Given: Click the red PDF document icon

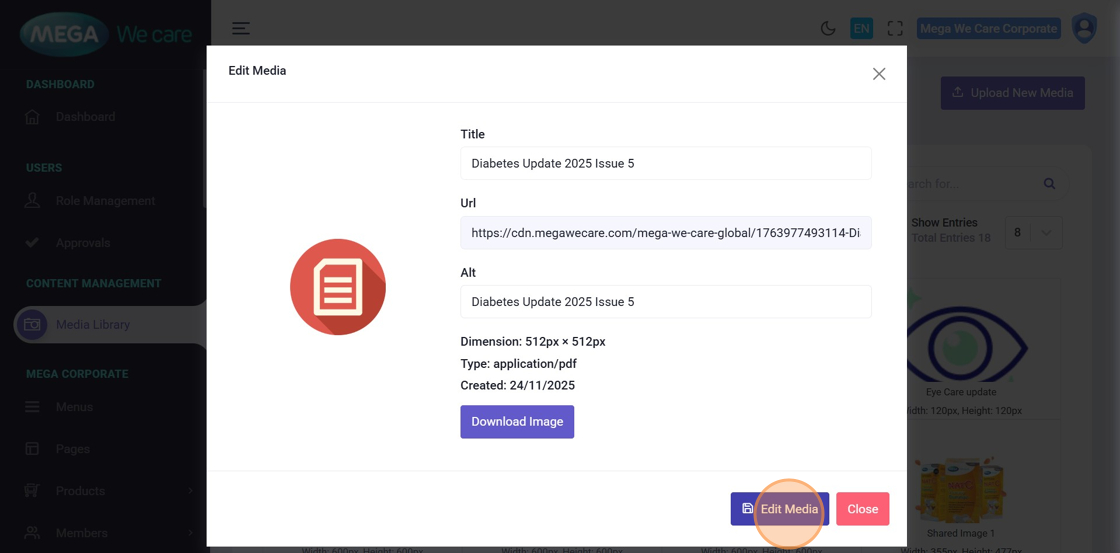Looking at the screenshot, I should point(338,287).
